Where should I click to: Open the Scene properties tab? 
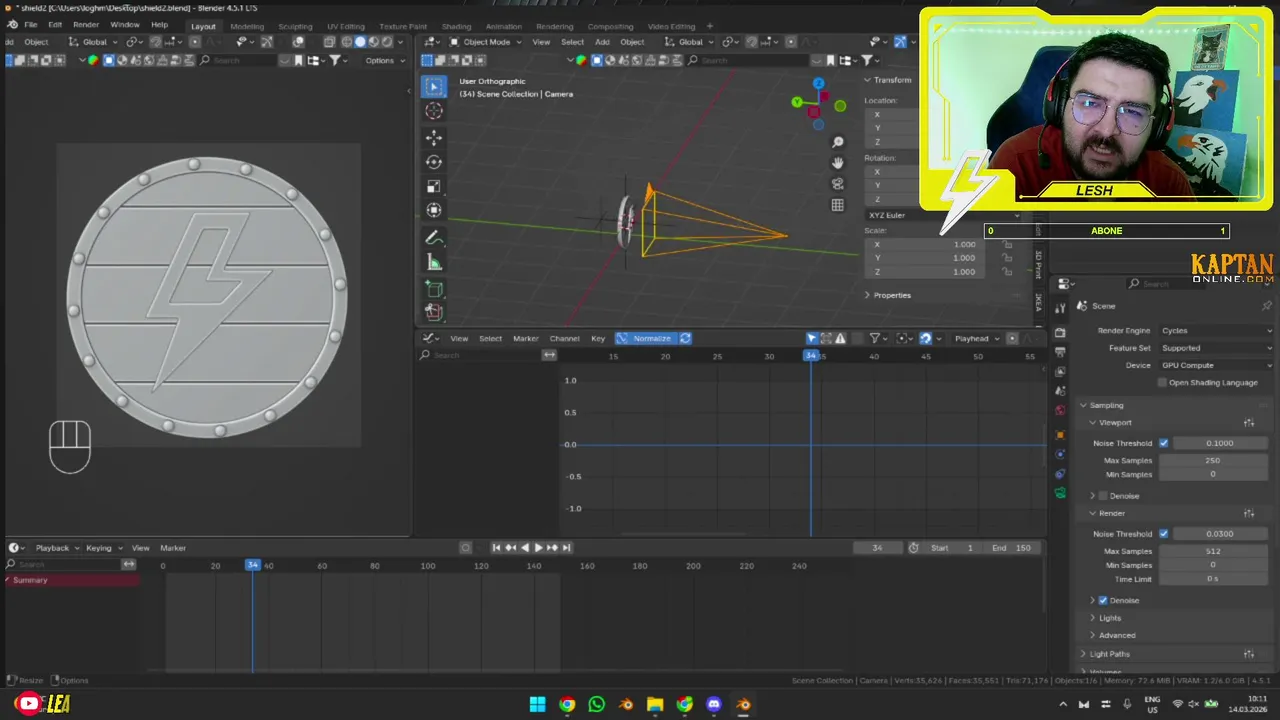(1060, 391)
